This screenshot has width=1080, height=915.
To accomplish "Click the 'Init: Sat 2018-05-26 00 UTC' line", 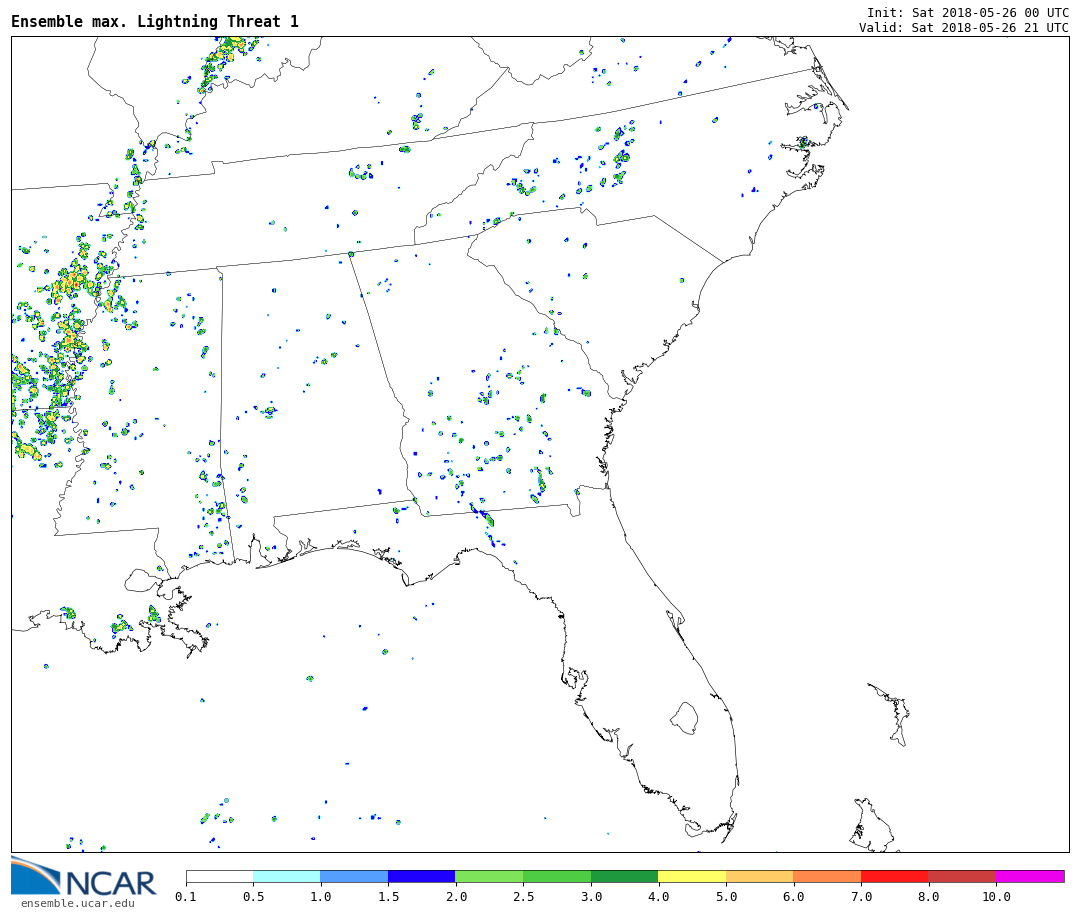I will 968,12.
